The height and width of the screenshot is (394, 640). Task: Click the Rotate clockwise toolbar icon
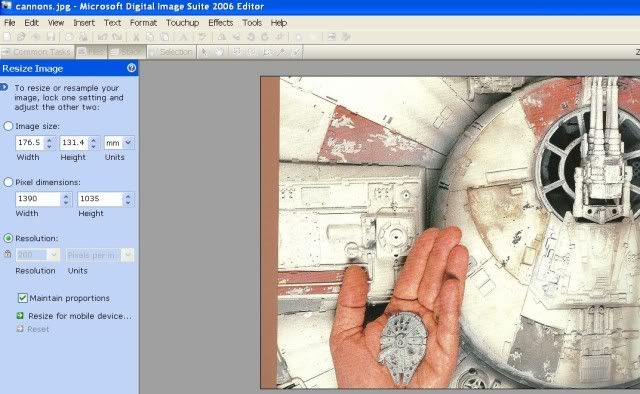pos(265,37)
